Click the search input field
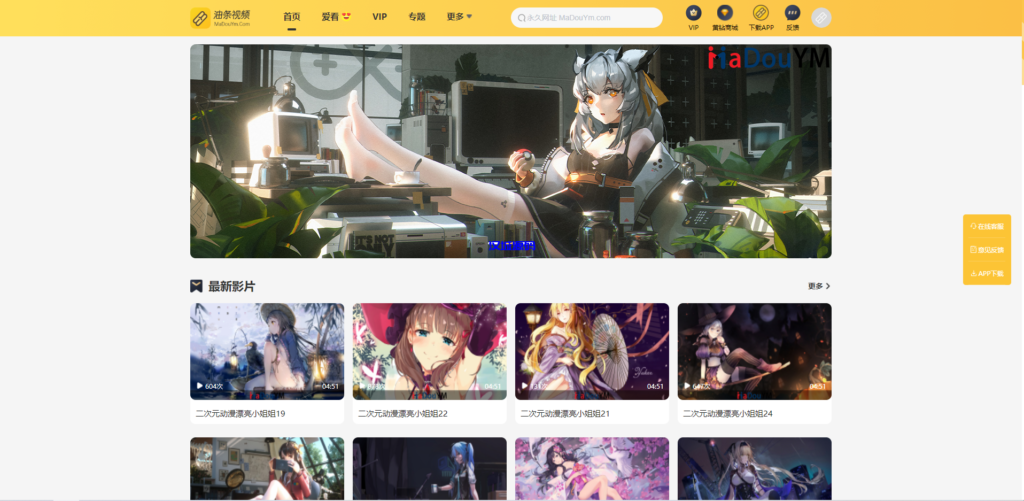Image resolution: width=1024 pixels, height=501 pixels. point(590,18)
